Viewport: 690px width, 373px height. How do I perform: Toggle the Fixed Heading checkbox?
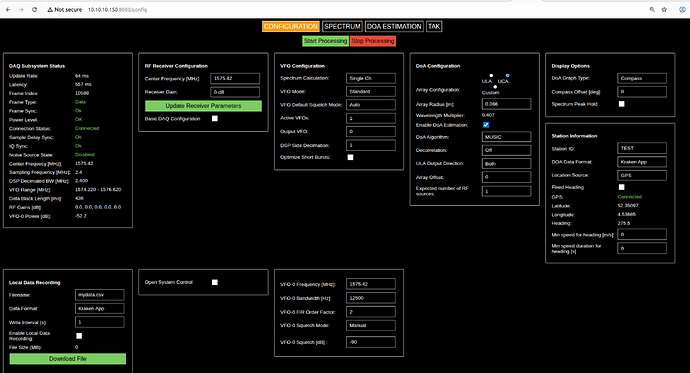click(x=621, y=187)
